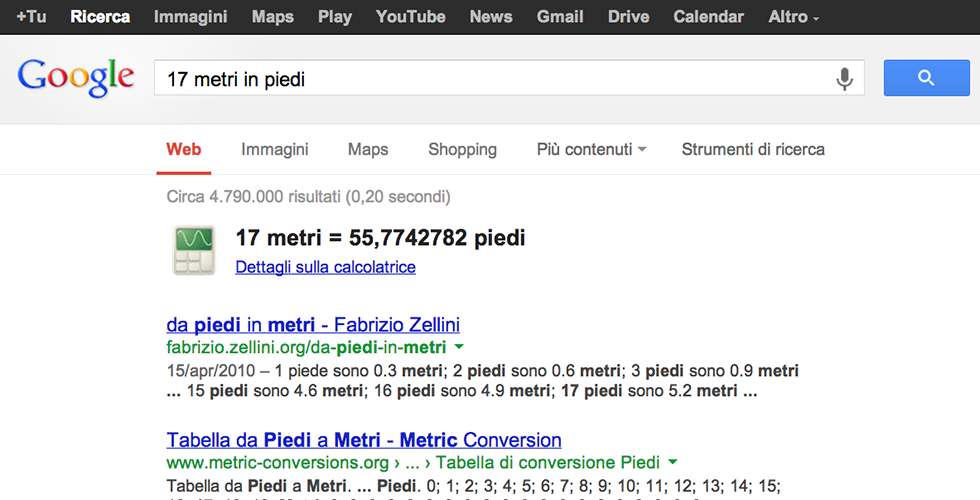The height and width of the screenshot is (500, 980).
Task: Go to Drive in the top bar
Action: 628,17
